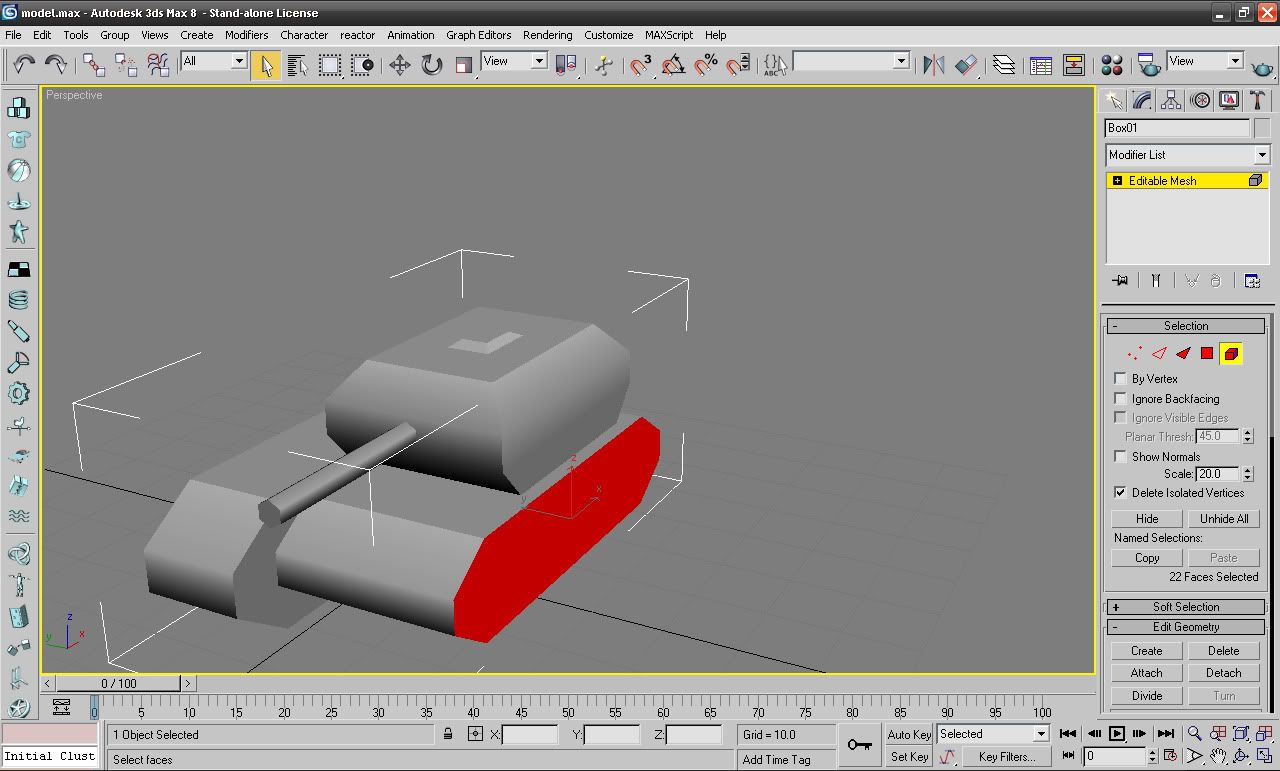Toggle Set Key animation mode
Screen dimensions: 1280x771
(909, 757)
